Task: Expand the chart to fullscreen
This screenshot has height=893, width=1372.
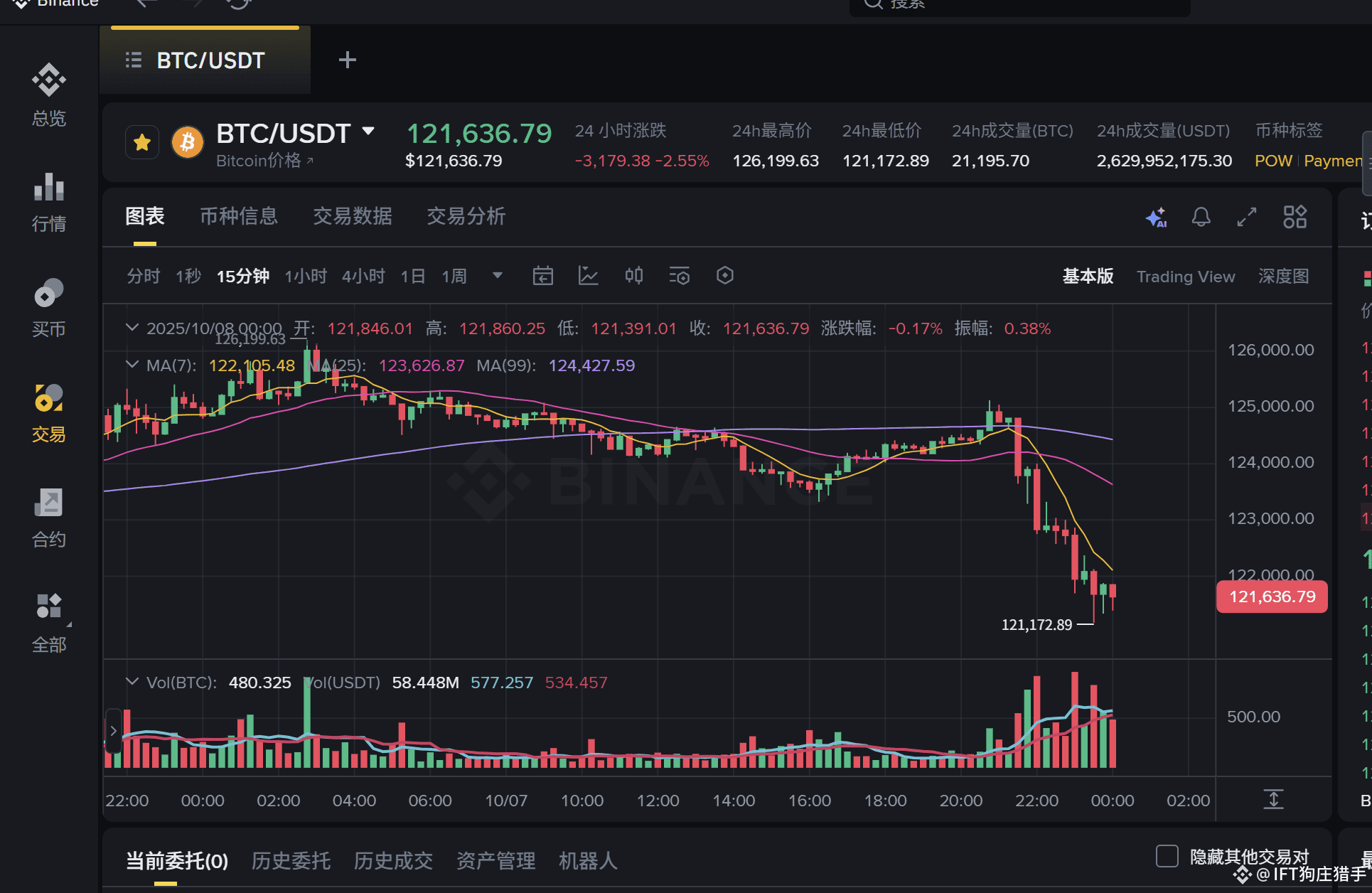Action: (x=1247, y=217)
